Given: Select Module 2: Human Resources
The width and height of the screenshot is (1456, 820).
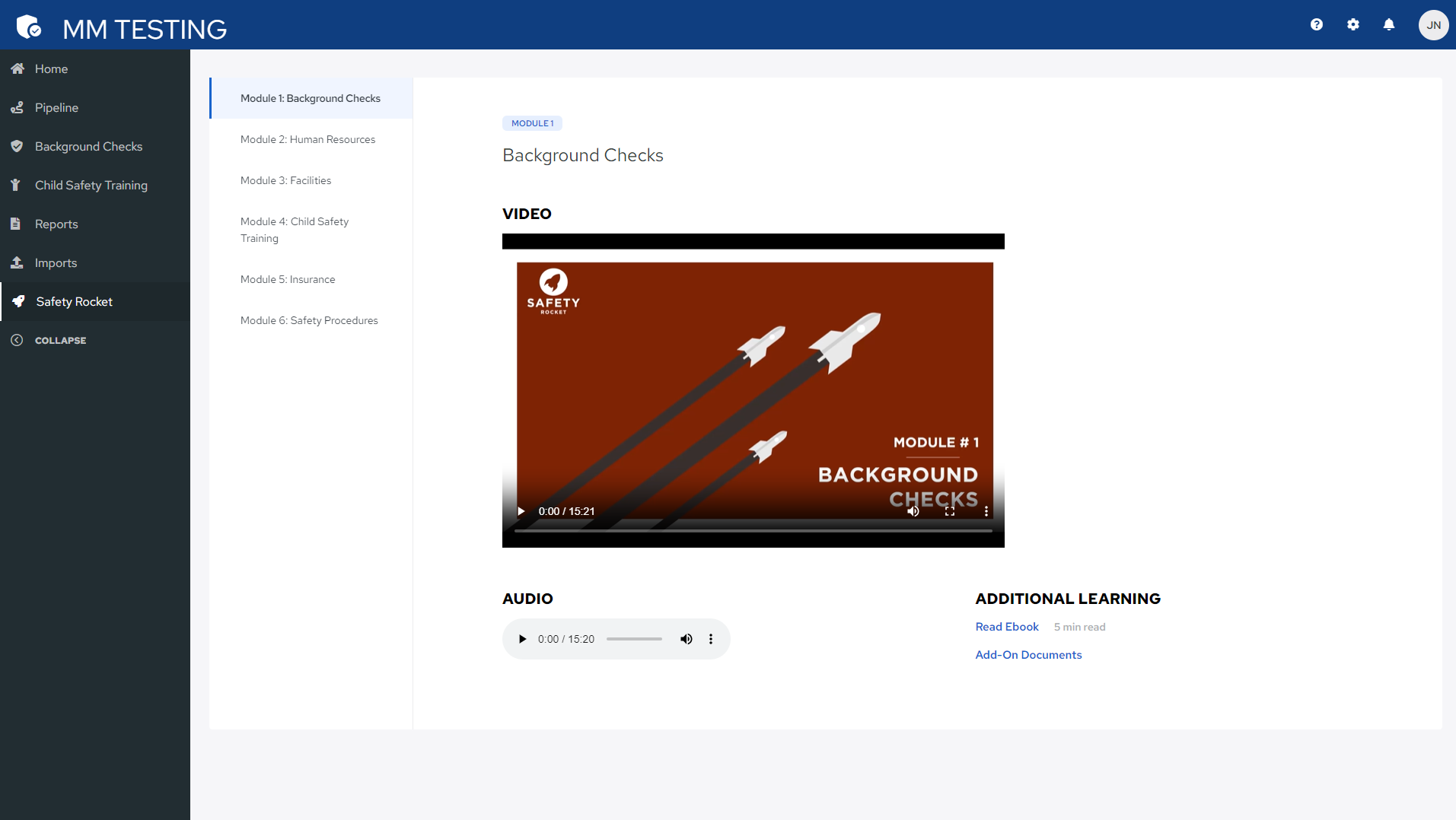Looking at the screenshot, I should (x=307, y=139).
